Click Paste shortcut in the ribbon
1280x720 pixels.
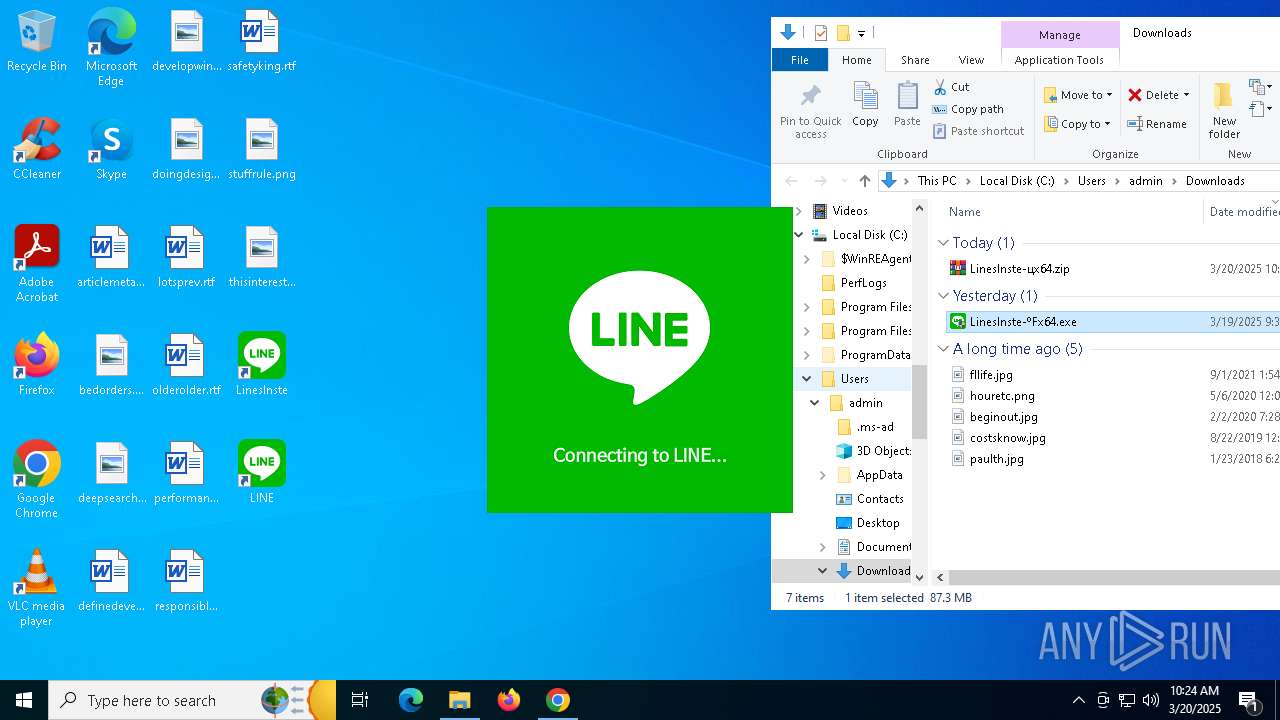tap(979, 131)
